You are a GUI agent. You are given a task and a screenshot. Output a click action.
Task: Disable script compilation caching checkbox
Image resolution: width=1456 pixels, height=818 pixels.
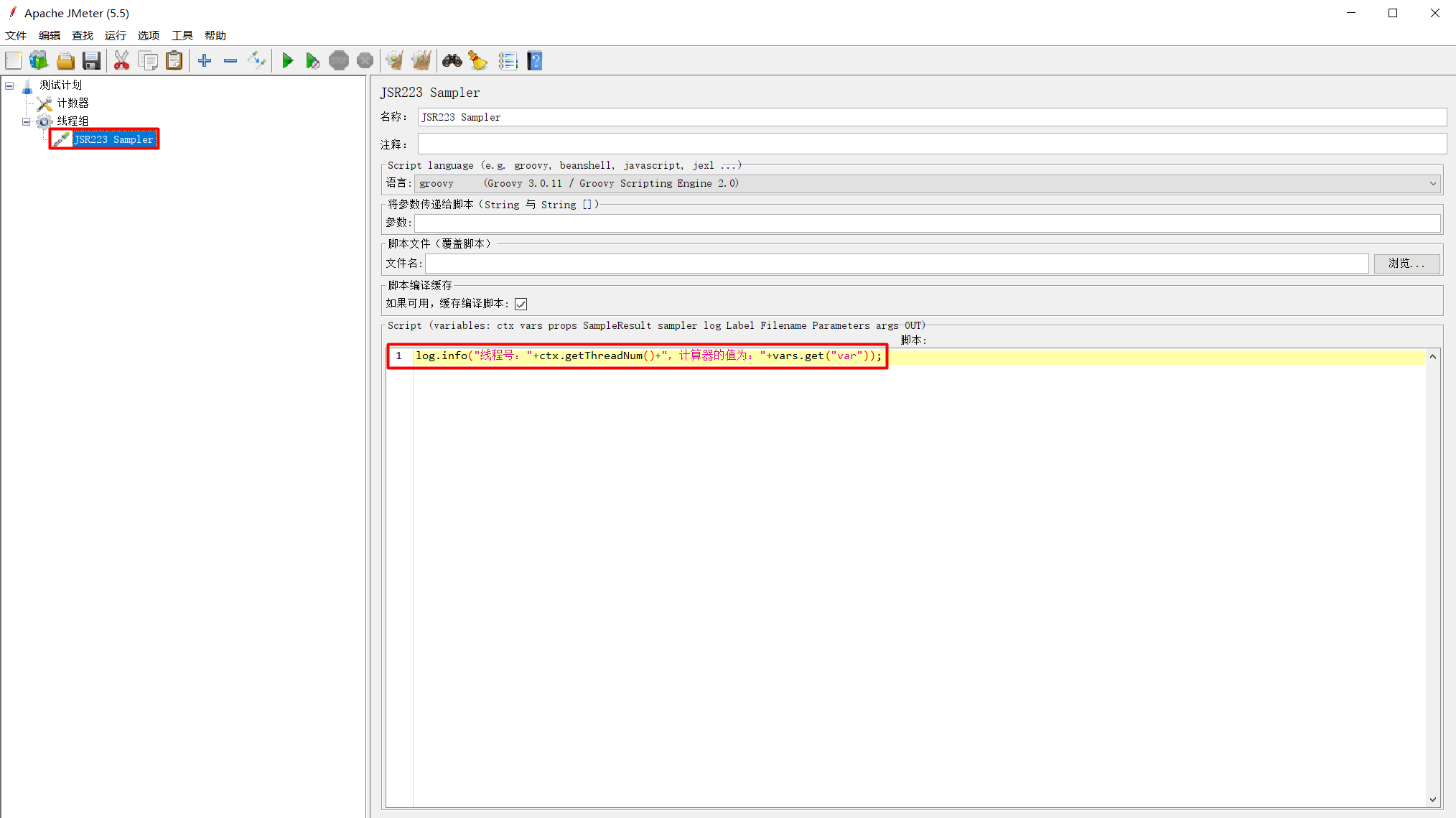coord(521,303)
